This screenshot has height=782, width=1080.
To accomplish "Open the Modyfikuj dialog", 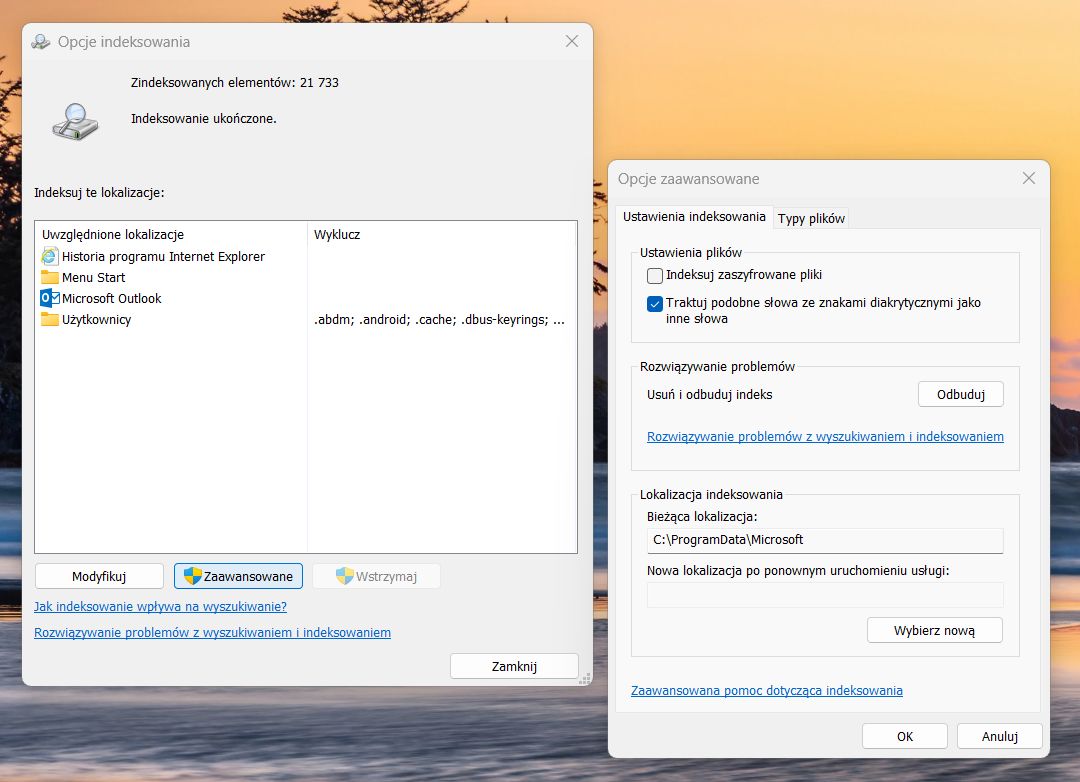I will click(x=99, y=575).
